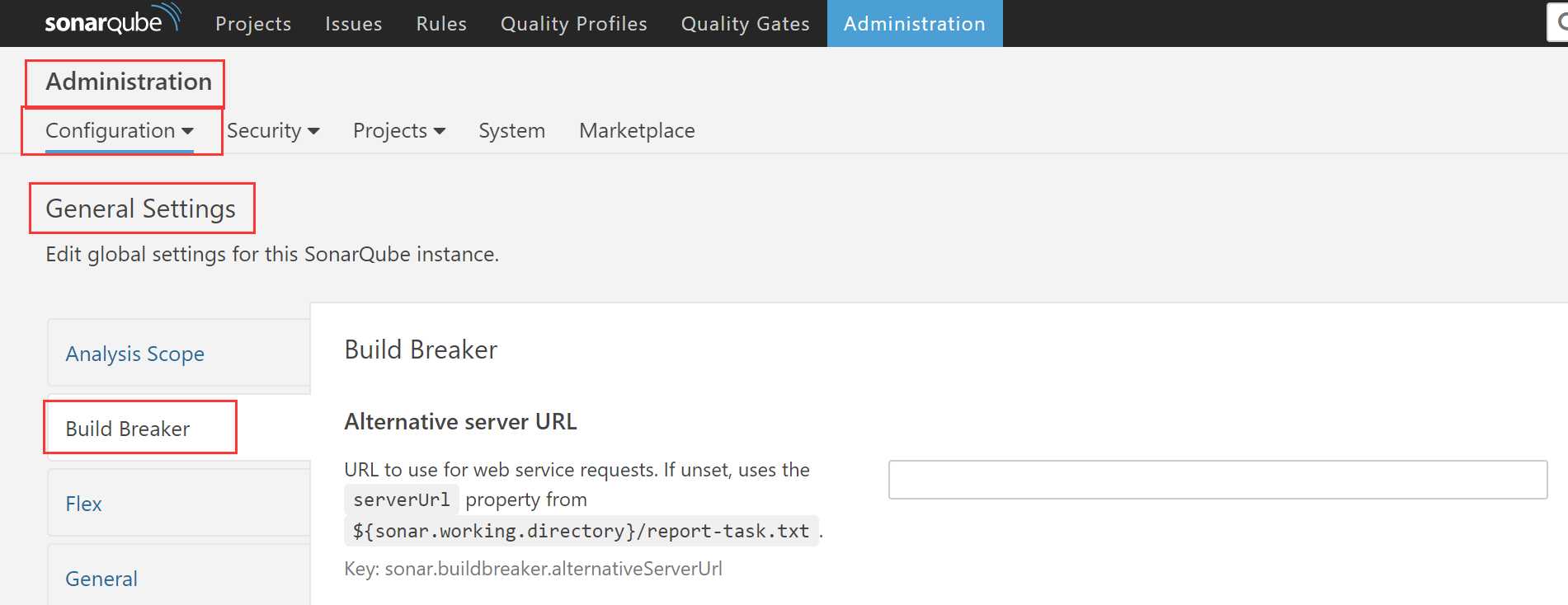Viewport: 1568px width, 605px height.
Task: Open the Rules page
Action: 441,24
